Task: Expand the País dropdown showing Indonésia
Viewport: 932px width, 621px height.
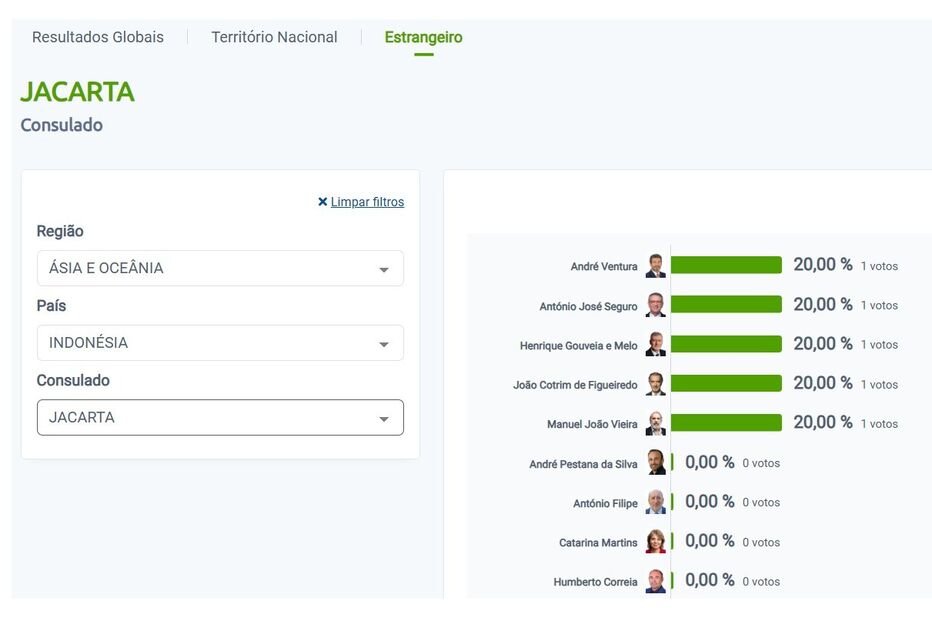Action: point(220,343)
